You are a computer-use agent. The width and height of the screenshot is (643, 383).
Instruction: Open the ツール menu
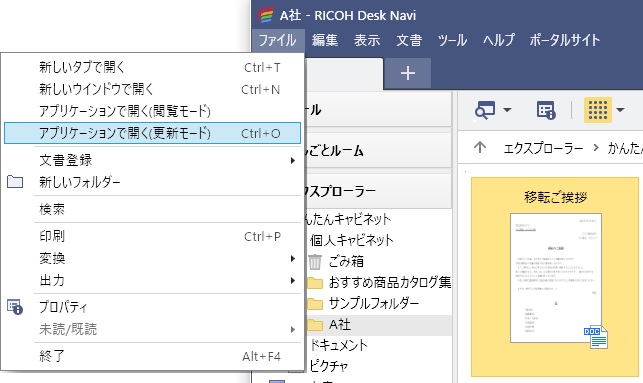coord(452,40)
